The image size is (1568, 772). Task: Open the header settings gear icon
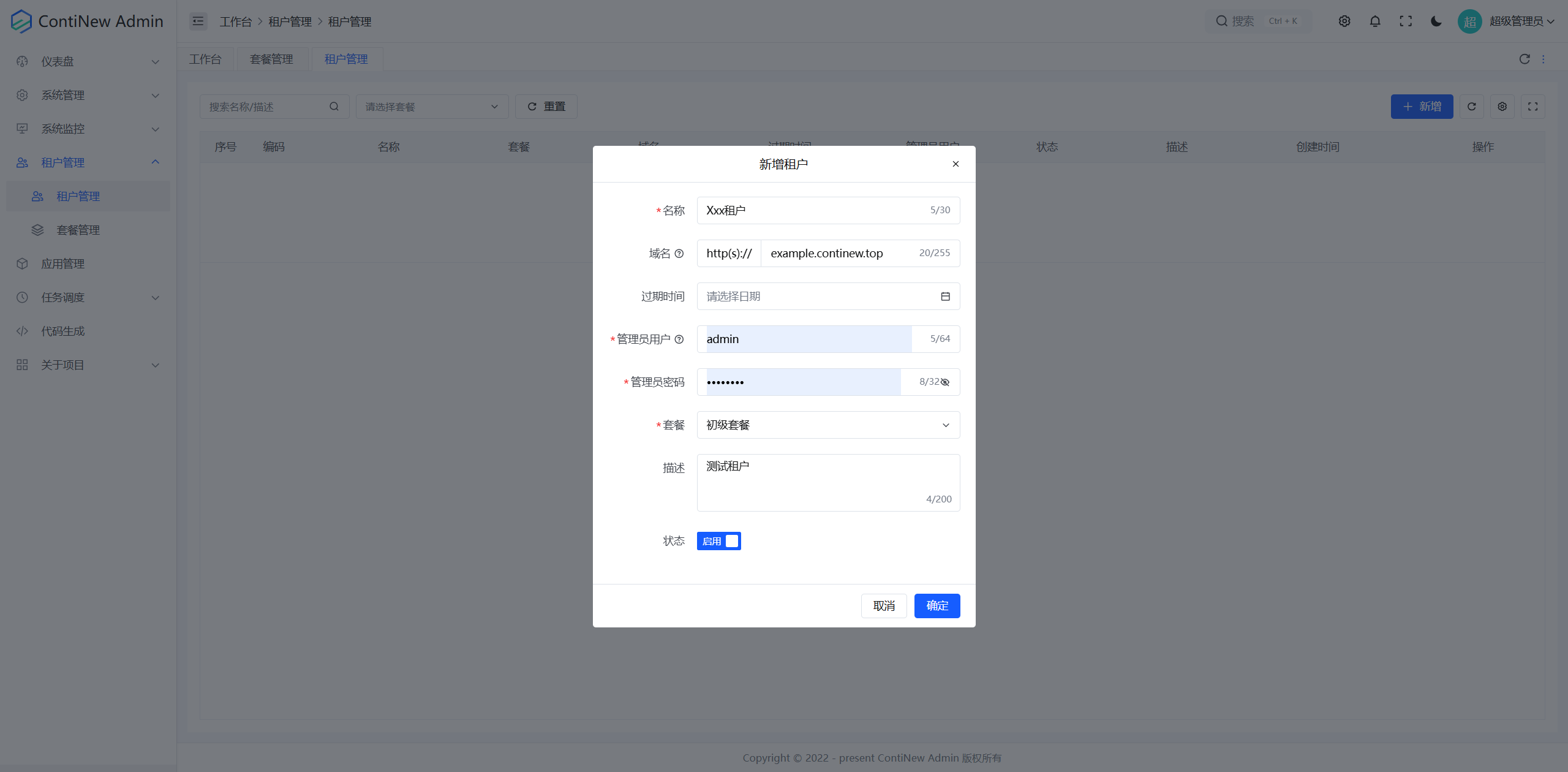(x=1344, y=21)
